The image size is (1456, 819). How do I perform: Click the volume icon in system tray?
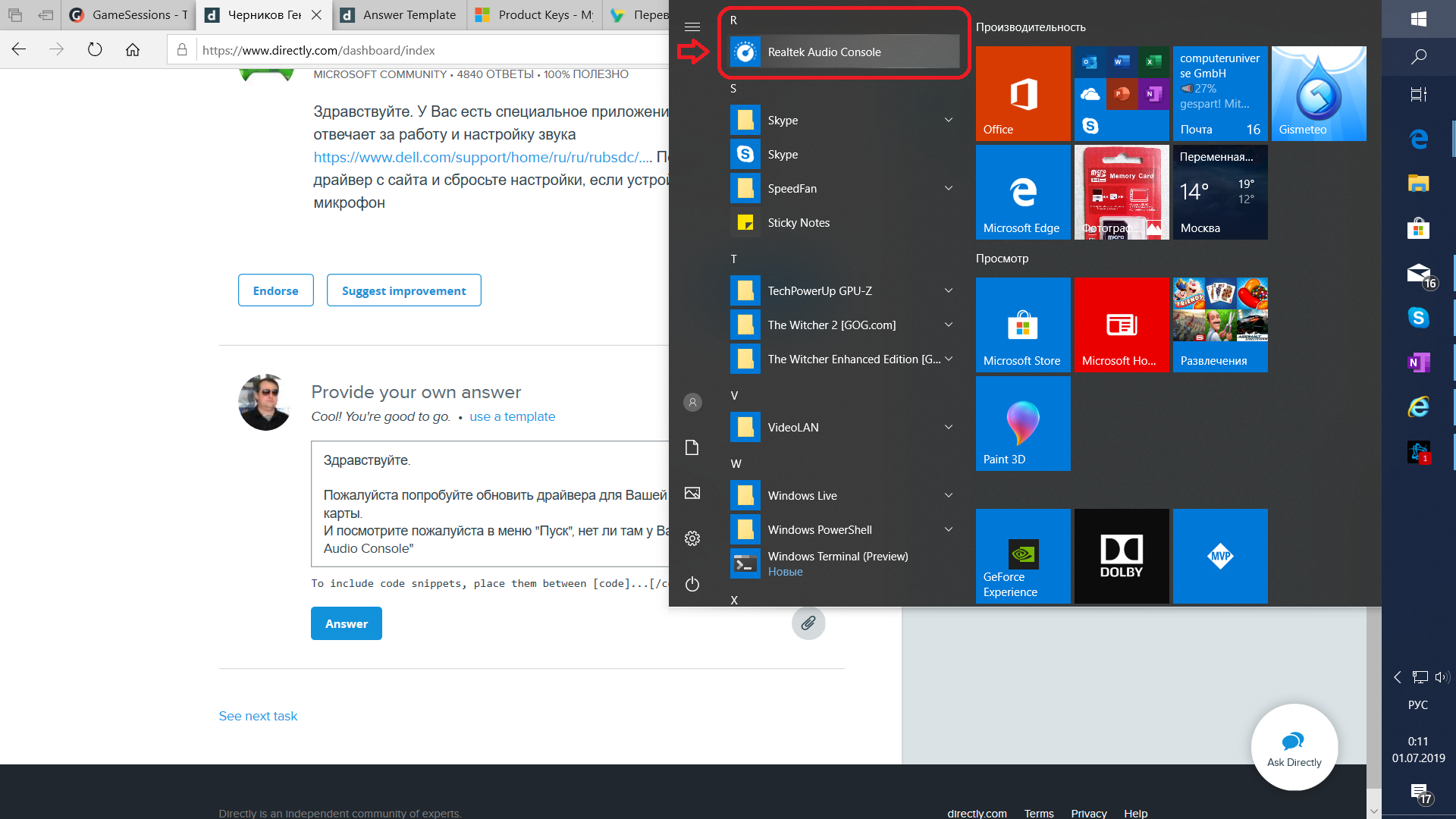(x=1442, y=677)
